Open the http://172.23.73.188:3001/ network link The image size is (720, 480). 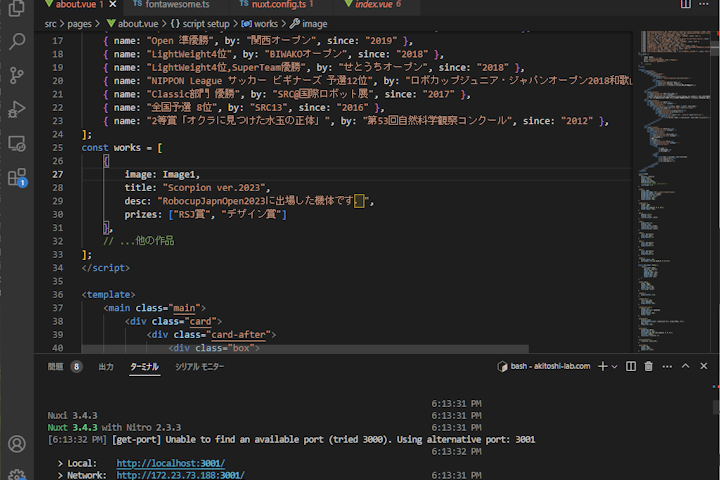tap(180, 475)
